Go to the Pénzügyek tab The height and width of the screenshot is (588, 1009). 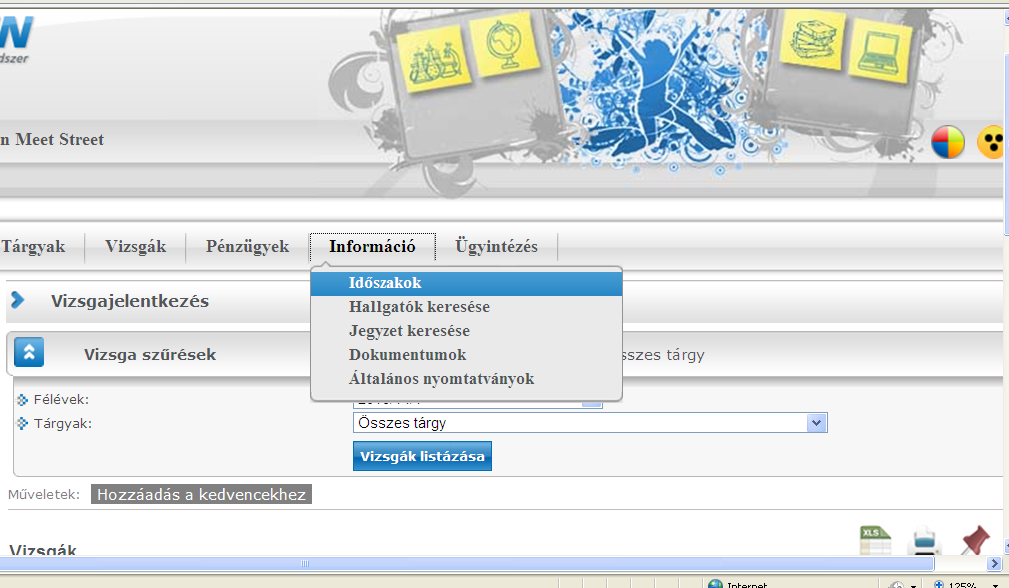click(x=247, y=246)
